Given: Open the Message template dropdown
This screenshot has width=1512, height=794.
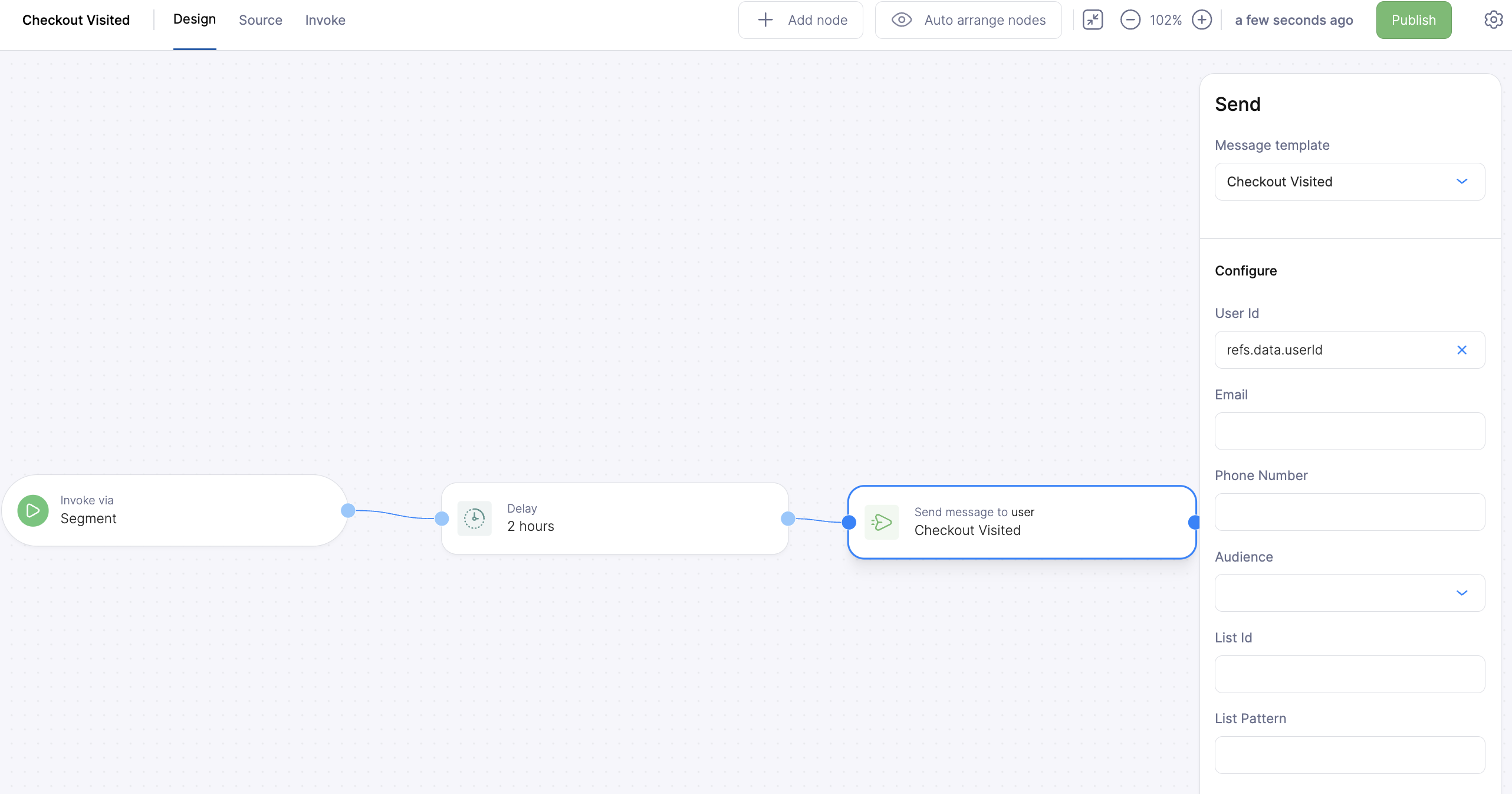Looking at the screenshot, I should (x=1349, y=182).
